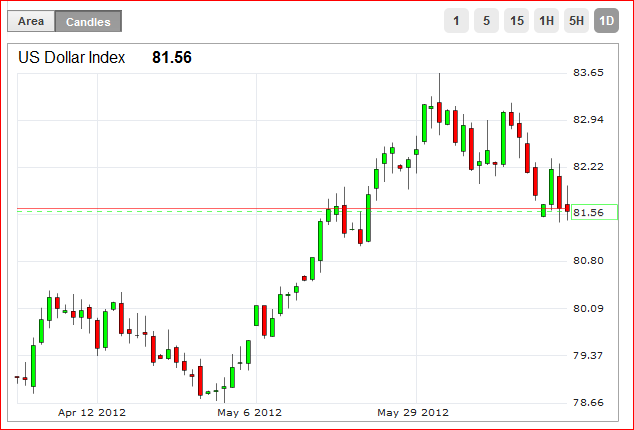The image size is (634, 430).
Task: Select the Candles chart view
Action: (x=88, y=21)
